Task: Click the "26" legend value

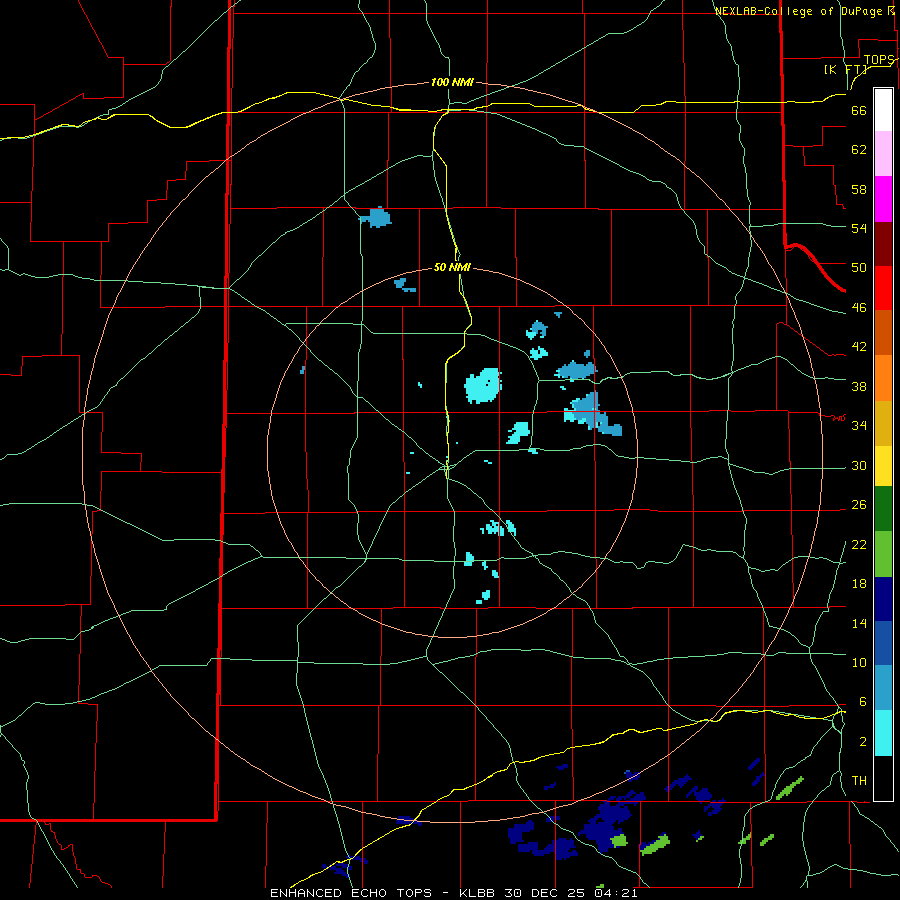Action: click(859, 505)
